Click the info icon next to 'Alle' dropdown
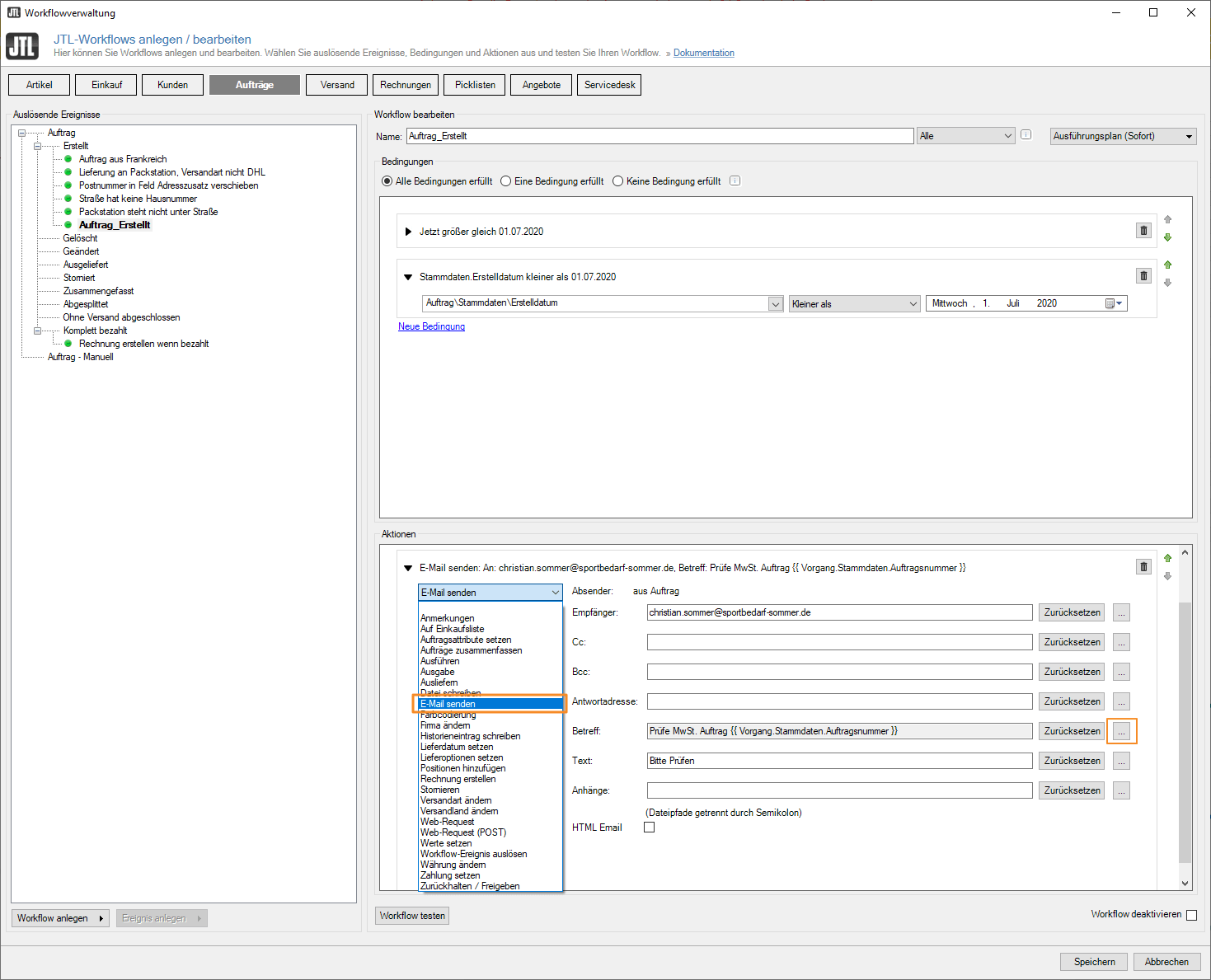Image resolution: width=1211 pixels, height=980 pixels. tap(1026, 134)
